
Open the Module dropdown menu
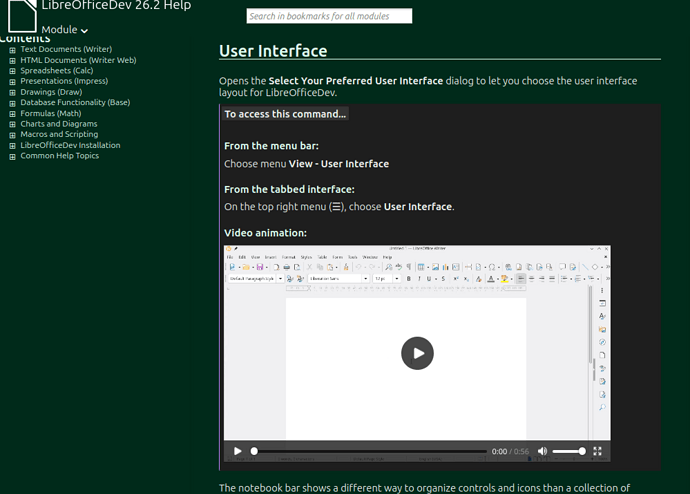65,29
